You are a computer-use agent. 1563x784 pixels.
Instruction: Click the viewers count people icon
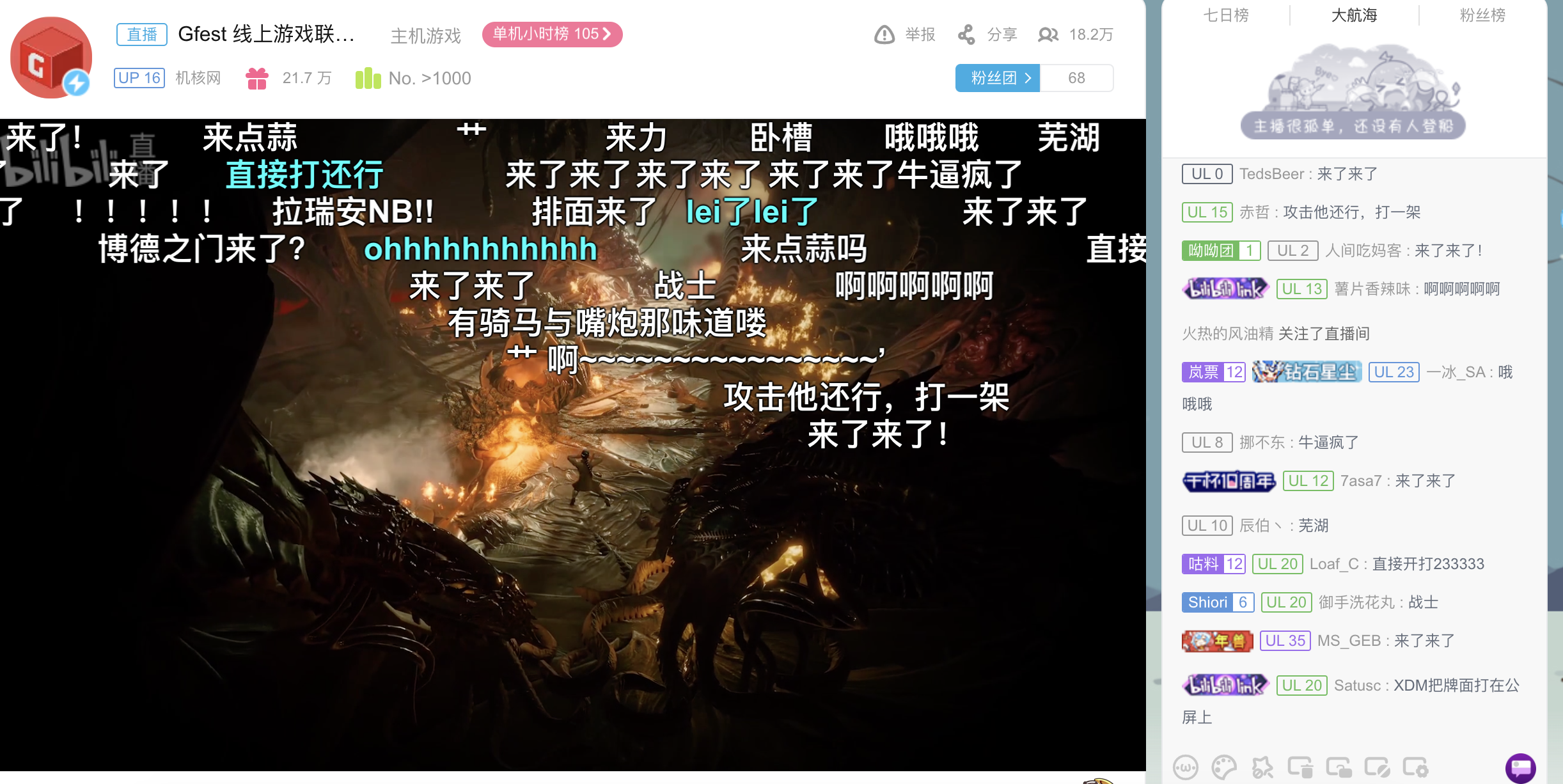1048,35
